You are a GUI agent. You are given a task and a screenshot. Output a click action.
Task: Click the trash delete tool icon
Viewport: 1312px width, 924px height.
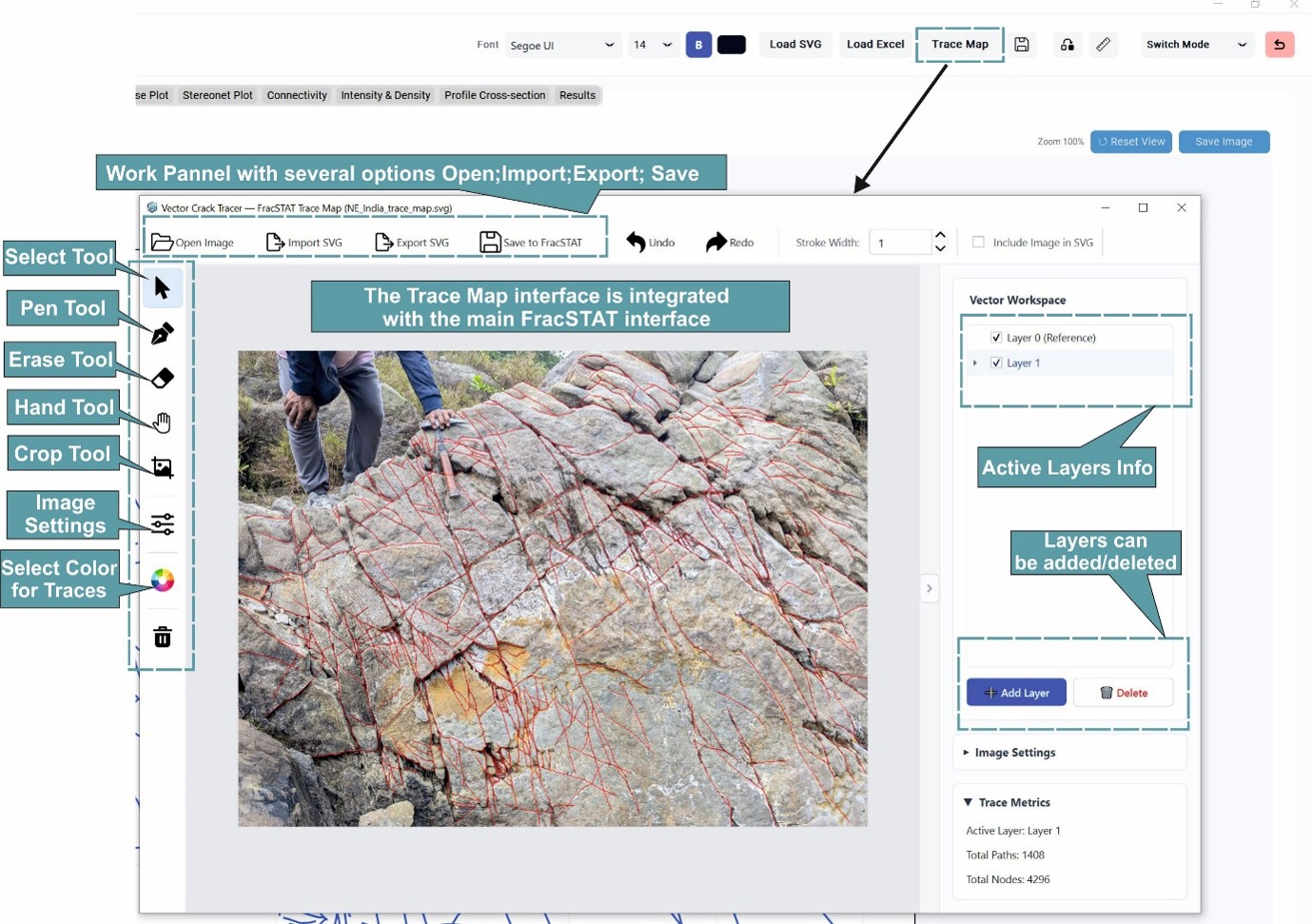[x=162, y=637]
